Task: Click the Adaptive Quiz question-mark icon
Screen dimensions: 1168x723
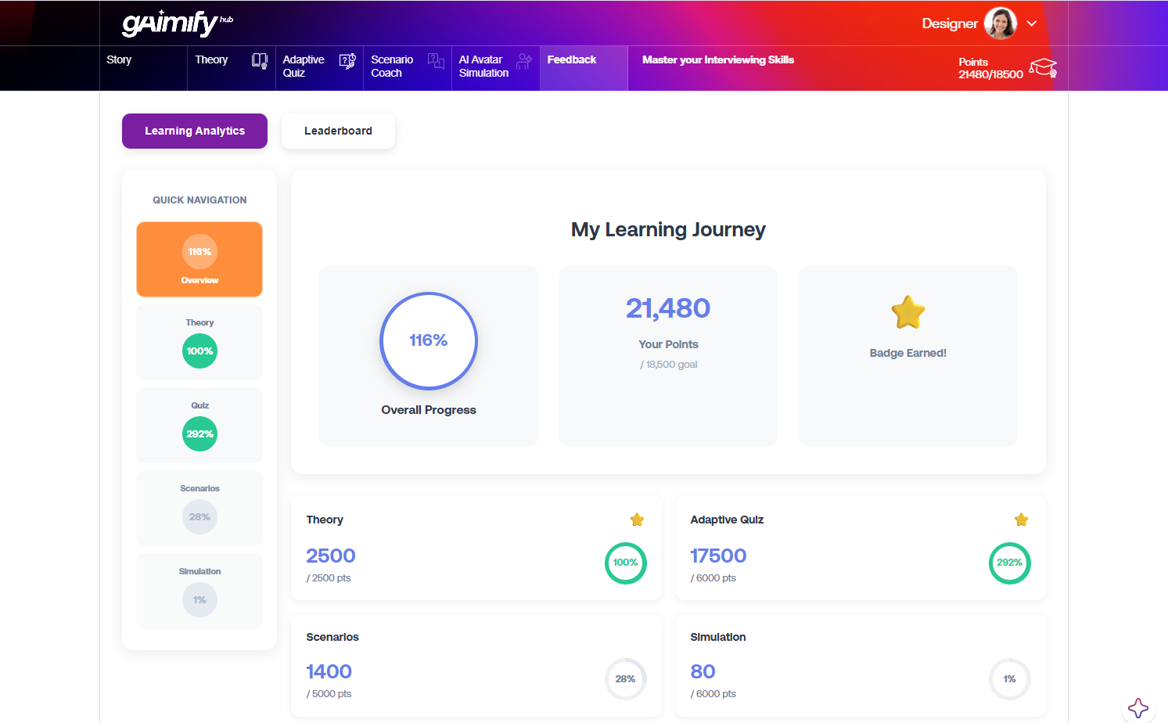Action: point(347,62)
